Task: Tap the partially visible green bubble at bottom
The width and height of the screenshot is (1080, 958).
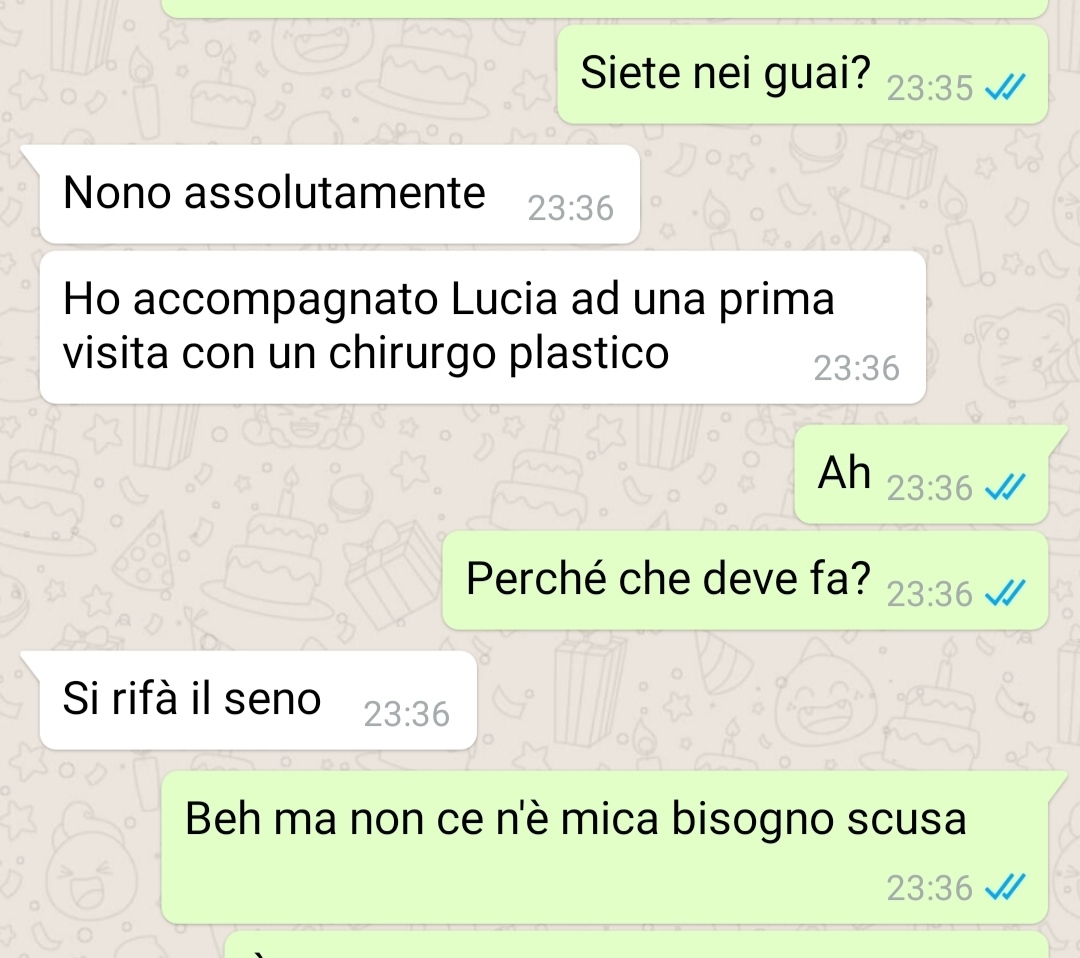Action: pos(637,945)
